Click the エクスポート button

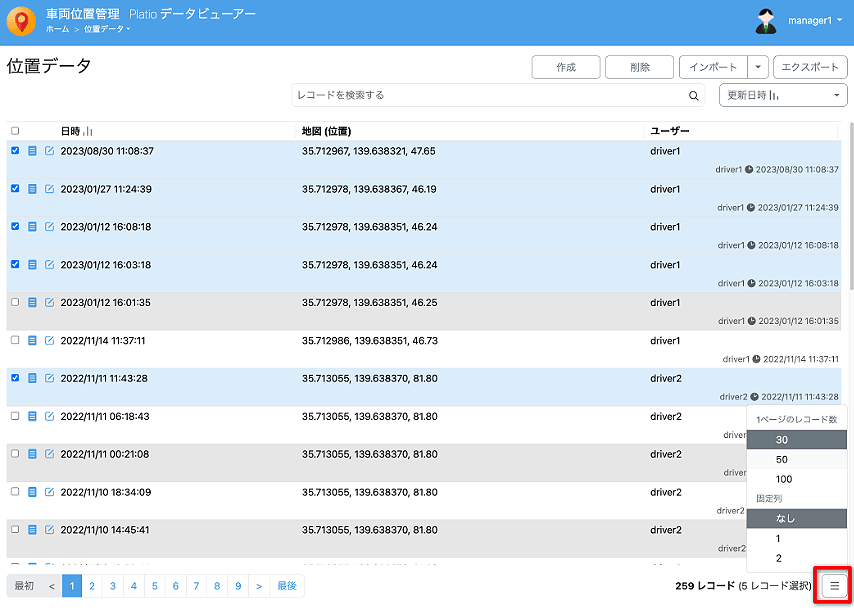(x=810, y=67)
